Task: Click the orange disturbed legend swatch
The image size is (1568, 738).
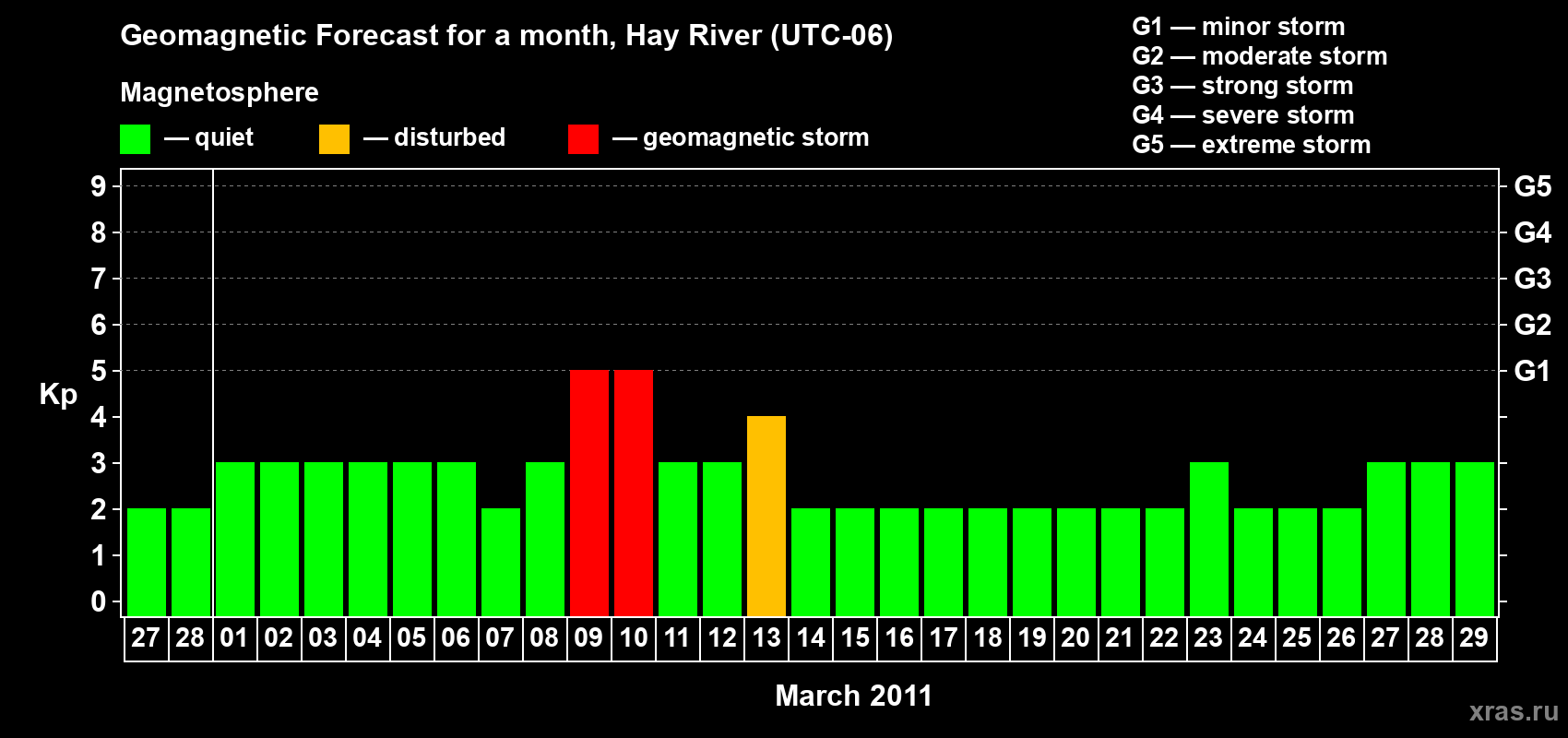Action: 334,139
